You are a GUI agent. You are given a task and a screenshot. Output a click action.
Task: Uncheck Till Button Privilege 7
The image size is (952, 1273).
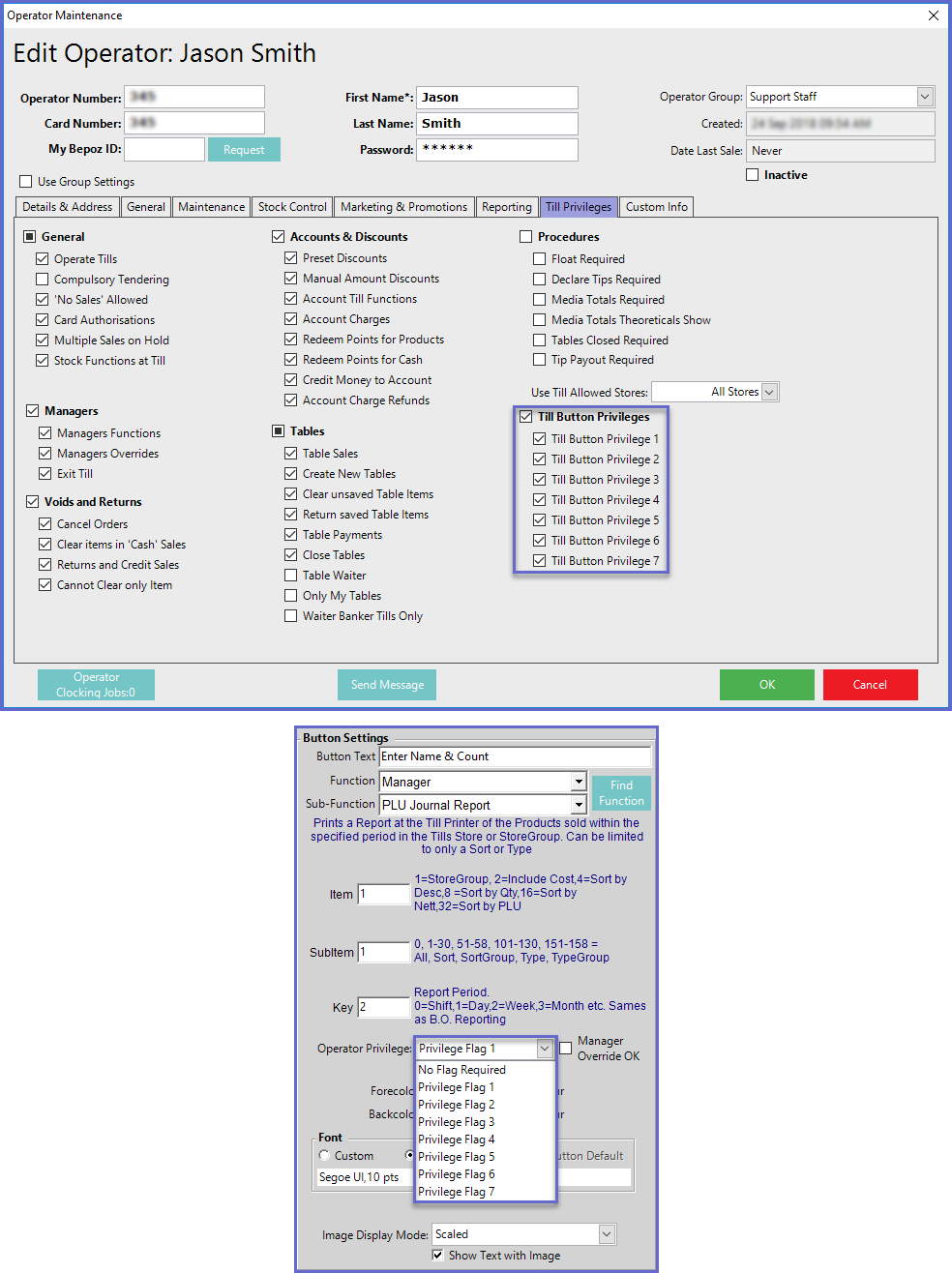pos(540,561)
